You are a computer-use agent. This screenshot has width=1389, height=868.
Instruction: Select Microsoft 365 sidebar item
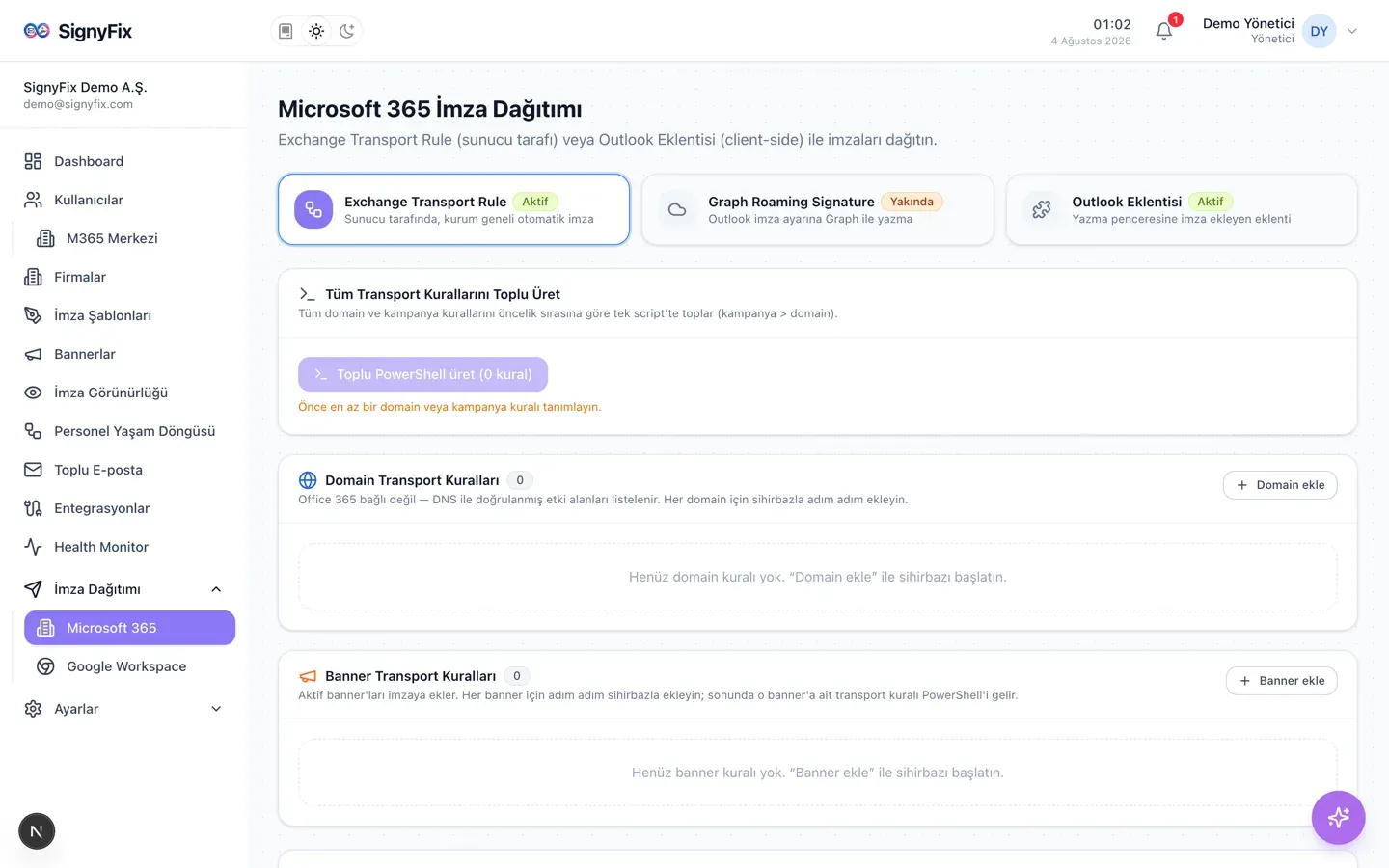[x=129, y=628]
